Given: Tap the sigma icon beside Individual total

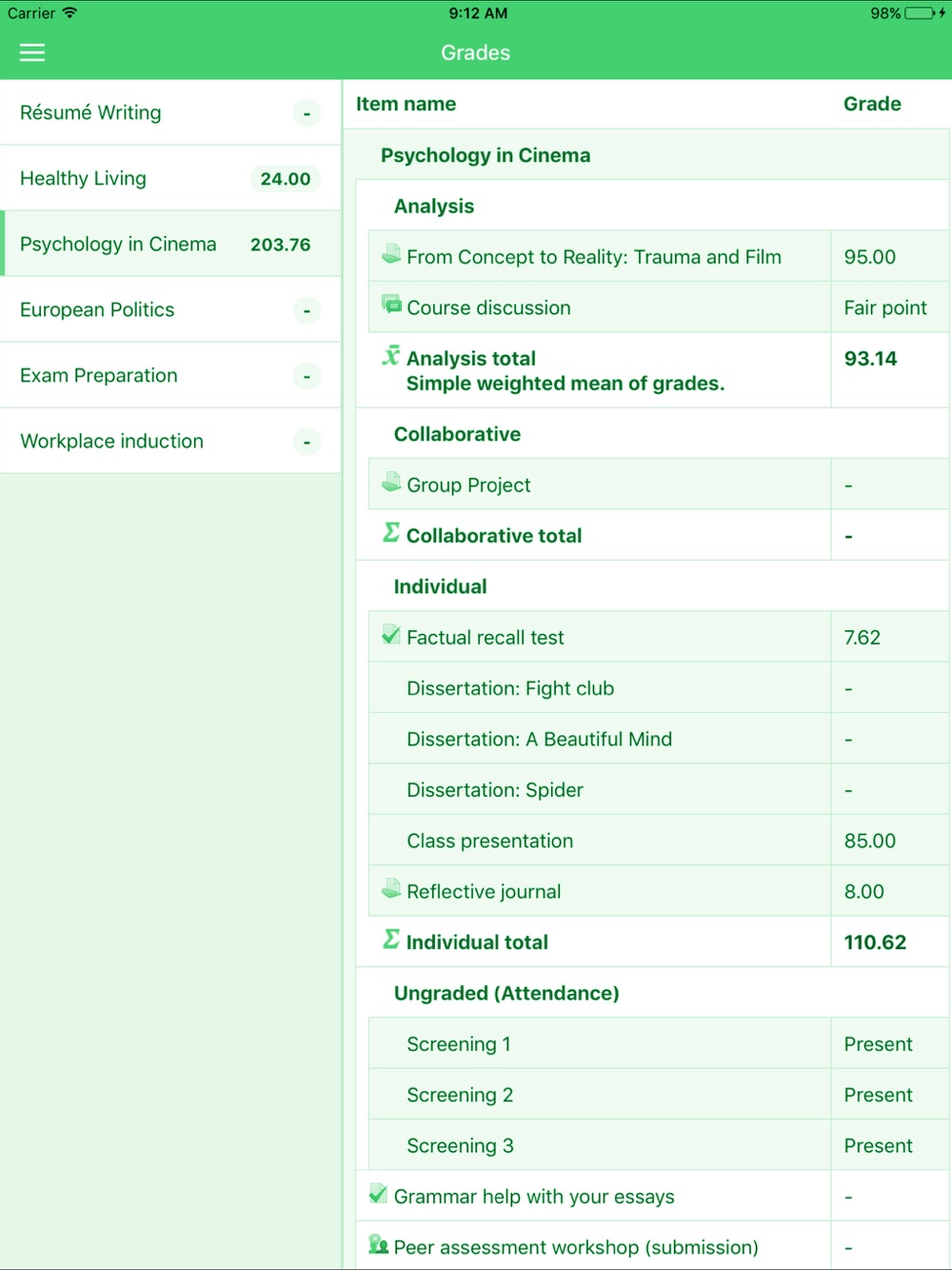Looking at the screenshot, I should pos(391,940).
